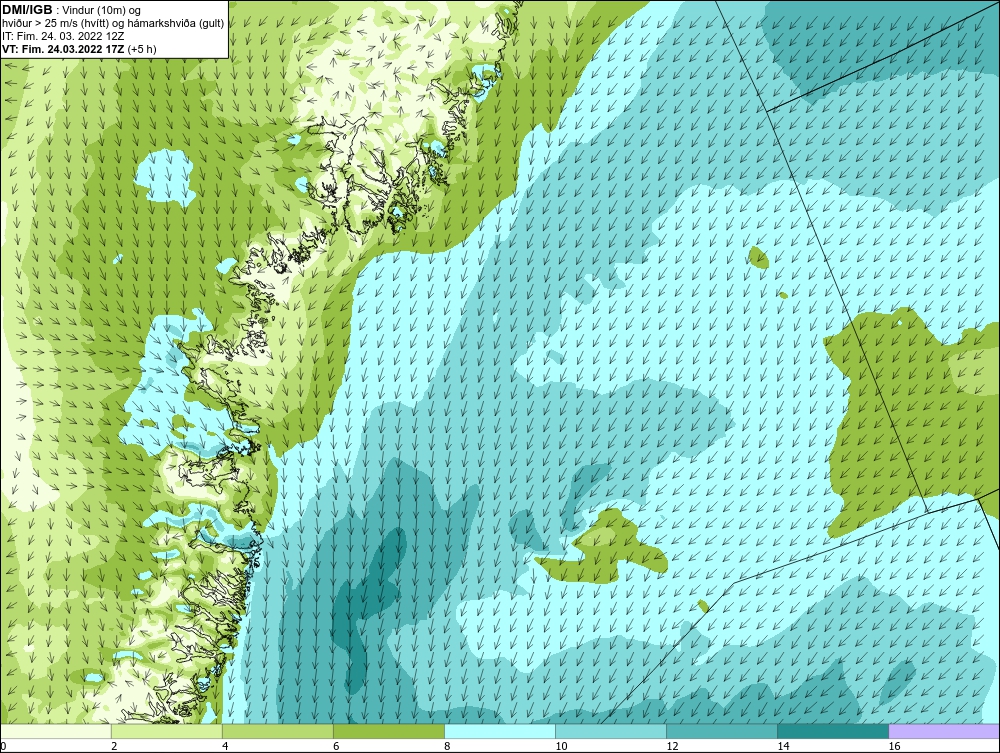Click the legend tick label 12

[x=672, y=746]
